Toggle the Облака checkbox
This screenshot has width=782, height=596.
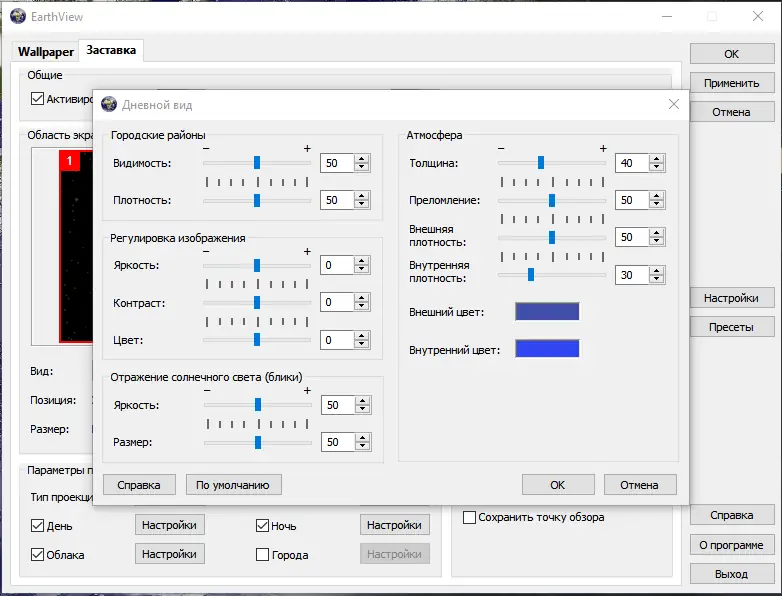tap(37, 554)
